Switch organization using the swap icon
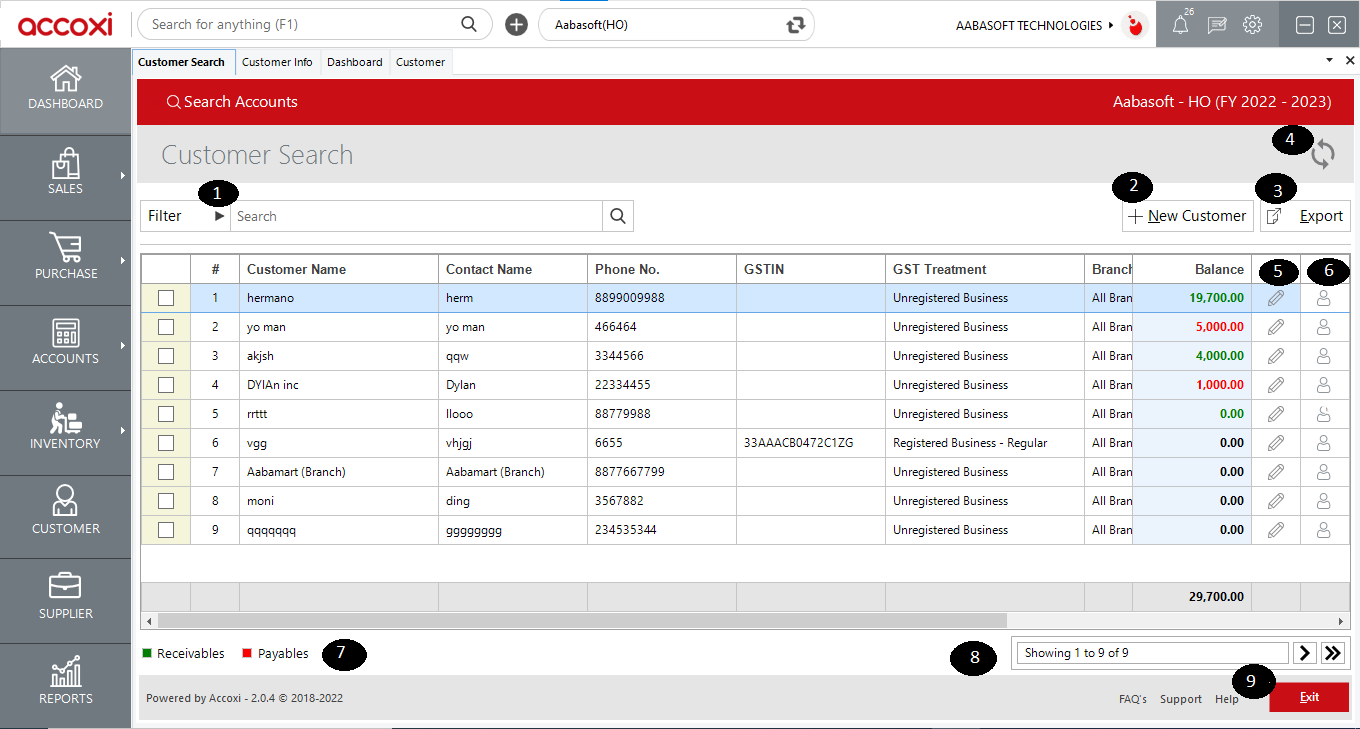1360x729 pixels. 796,25
